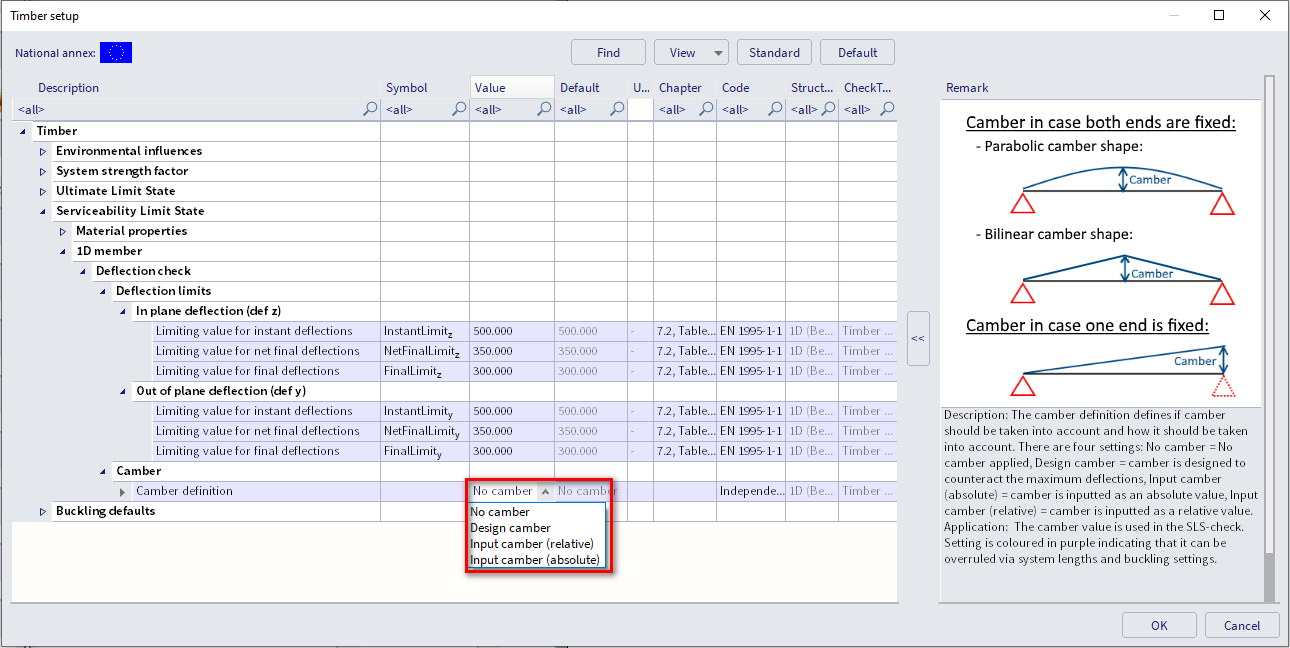Click the Standard button
Viewport: 1290px width, 648px height.
(774, 53)
